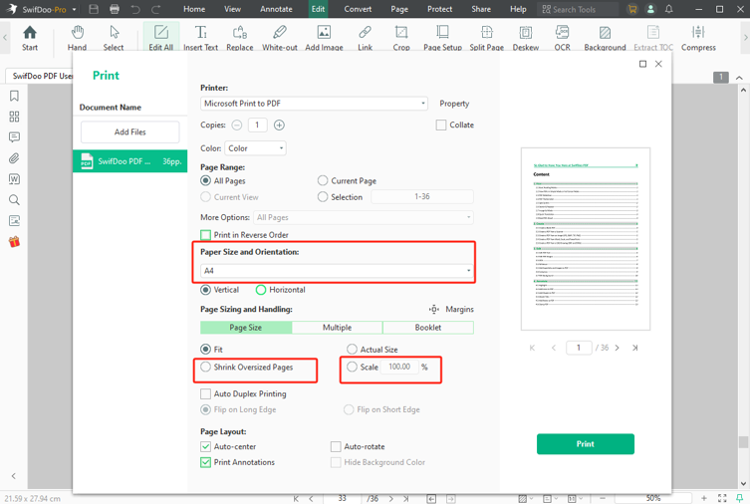Enable Auto Duplex Printing
This screenshot has width=750, height=504.
206,394
